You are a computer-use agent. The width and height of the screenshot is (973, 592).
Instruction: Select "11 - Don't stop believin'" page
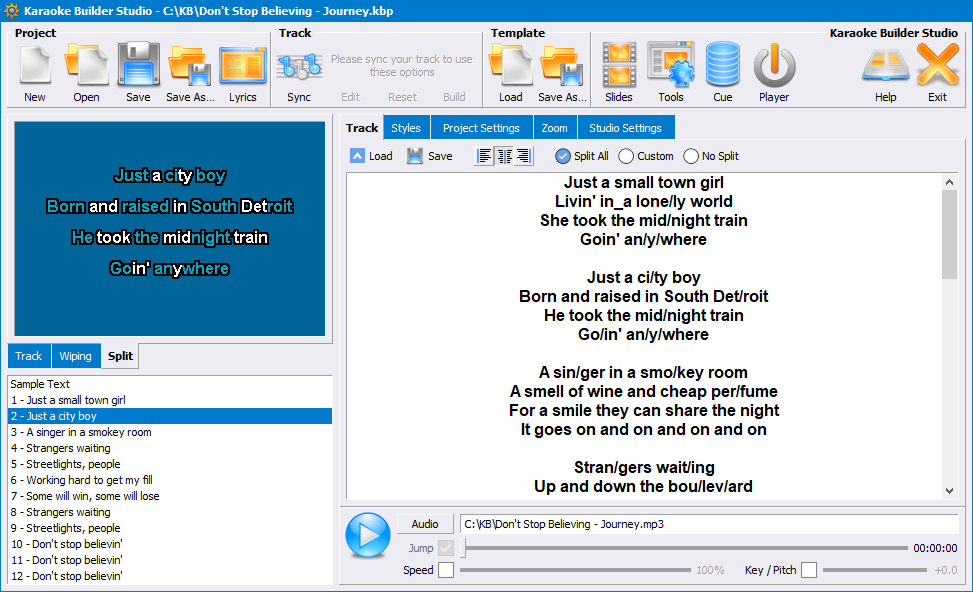[169, 560]
